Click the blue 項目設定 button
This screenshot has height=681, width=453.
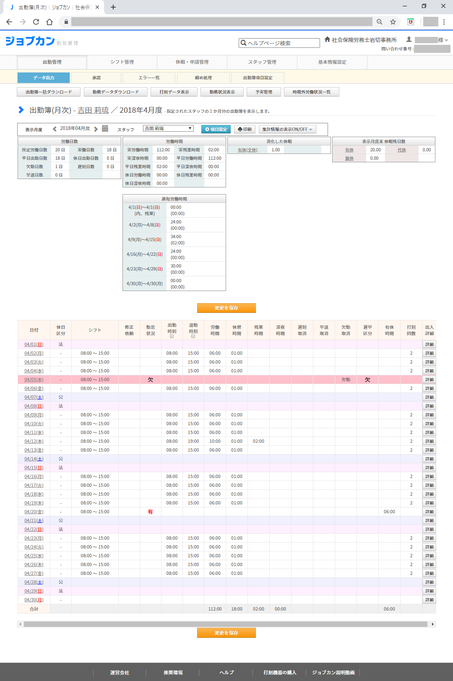point(216,129)
